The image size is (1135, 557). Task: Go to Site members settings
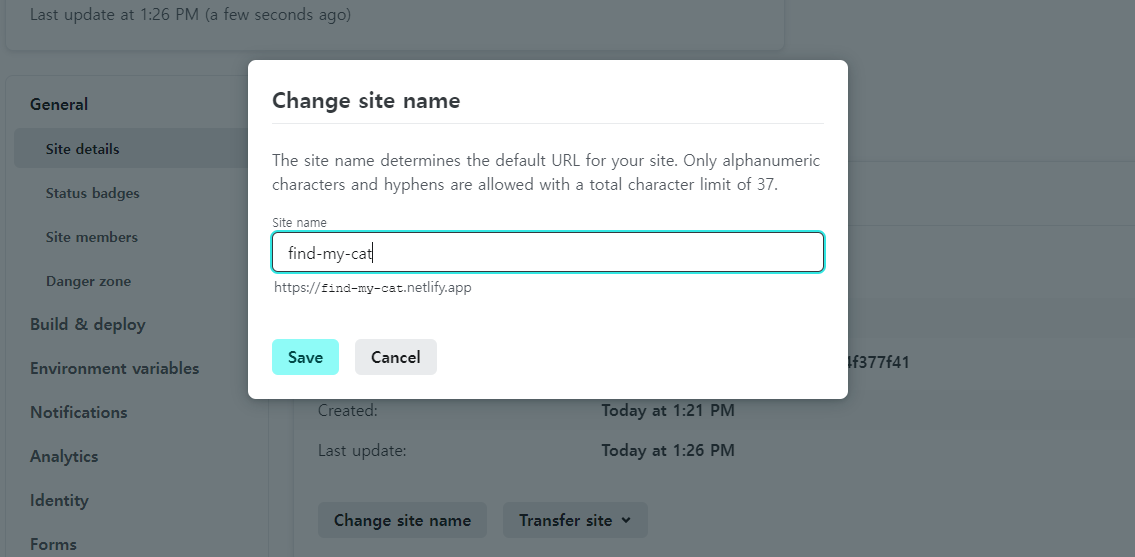click(91, 238)
